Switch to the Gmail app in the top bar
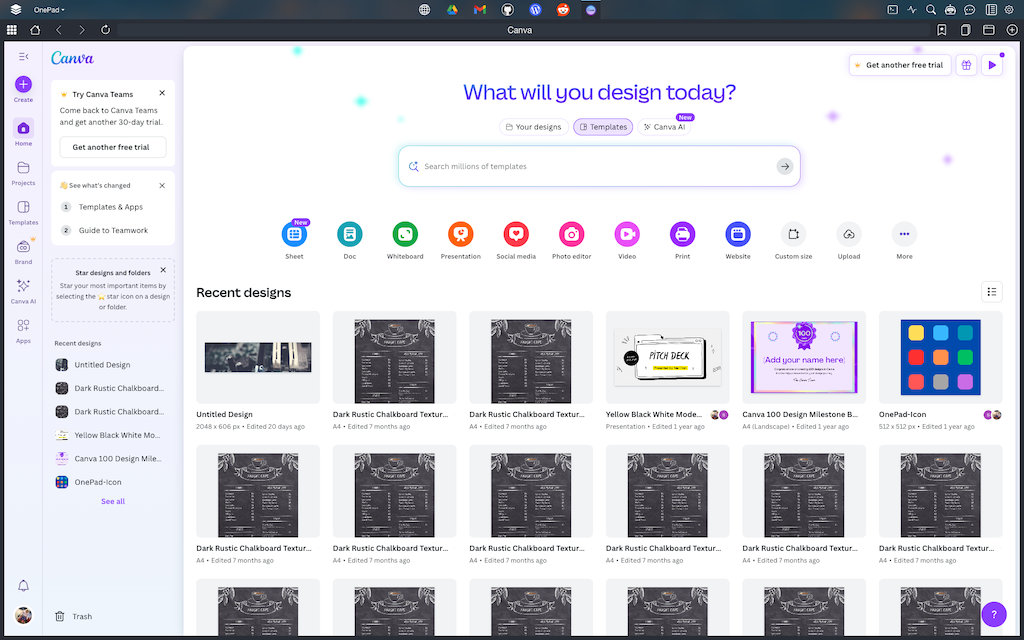Image resolution: width=1024 pixels, height=640 pixels. [480, 10]
